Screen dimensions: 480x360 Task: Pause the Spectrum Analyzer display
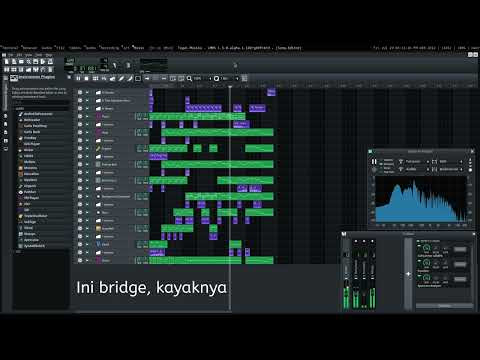(374, 162)
